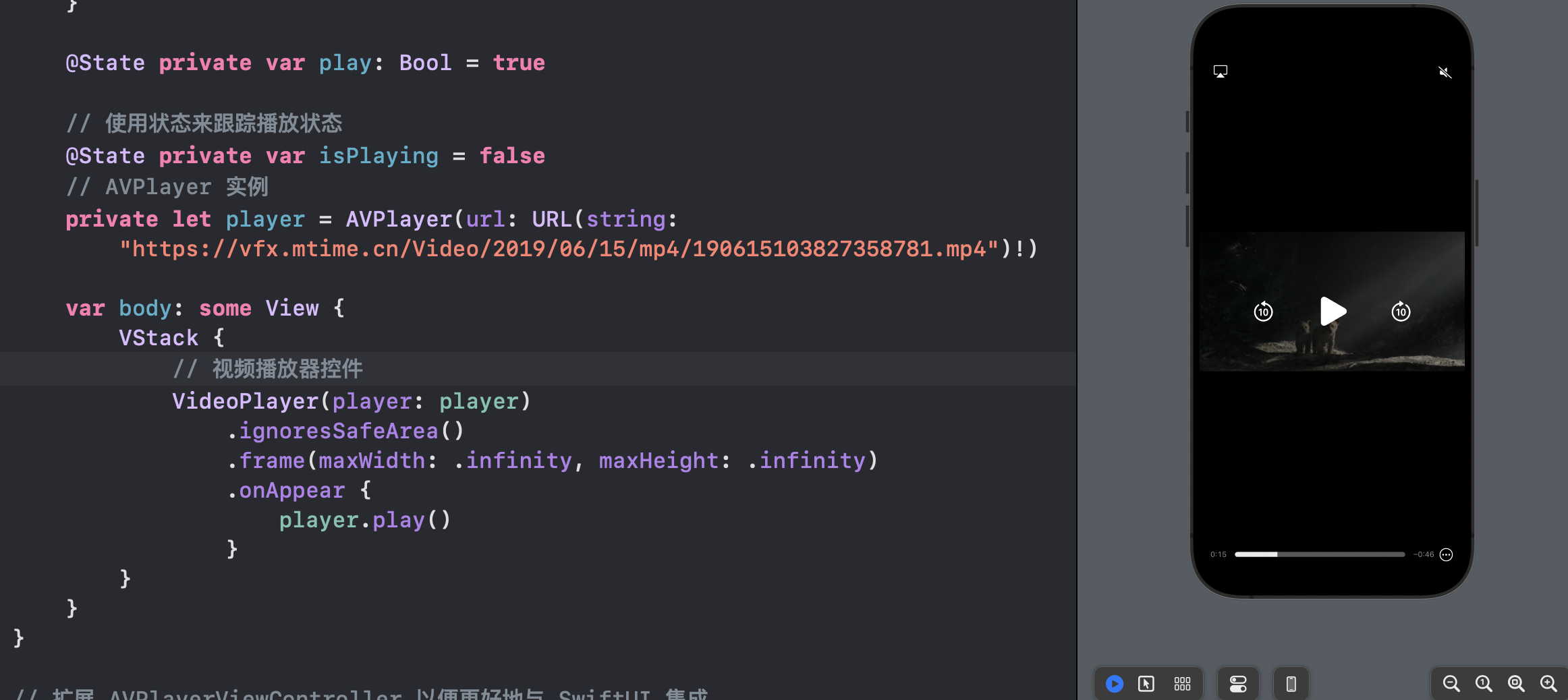
Task: Select the Live preview play mode
Action: [x=1114, y=684]
